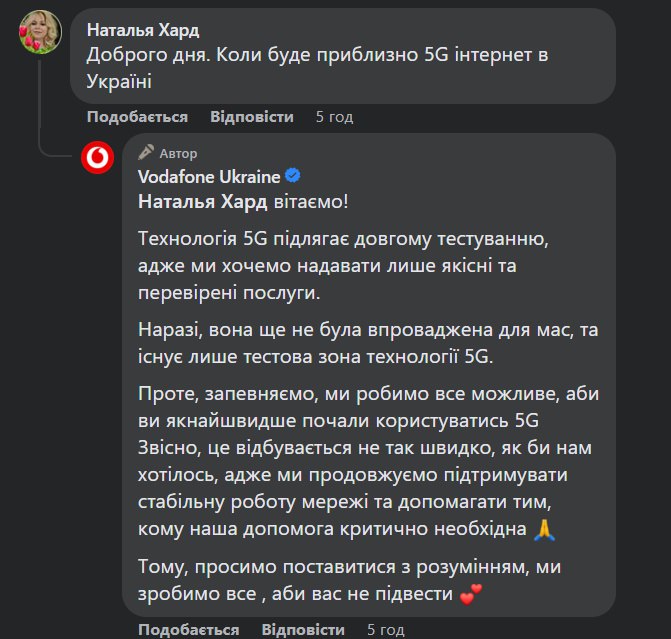This screenshot has width=671, height=639.
Task: Click the praying hands emoji
Action: click(543, 526)
